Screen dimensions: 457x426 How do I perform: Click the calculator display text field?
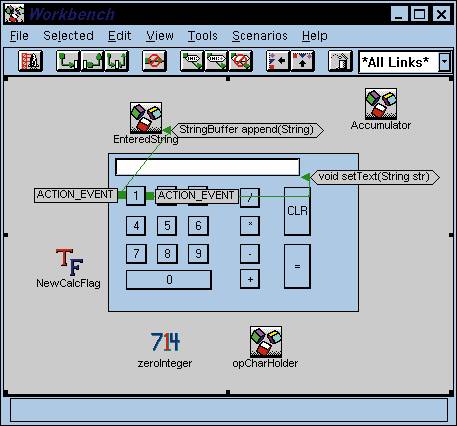[207, 167]
